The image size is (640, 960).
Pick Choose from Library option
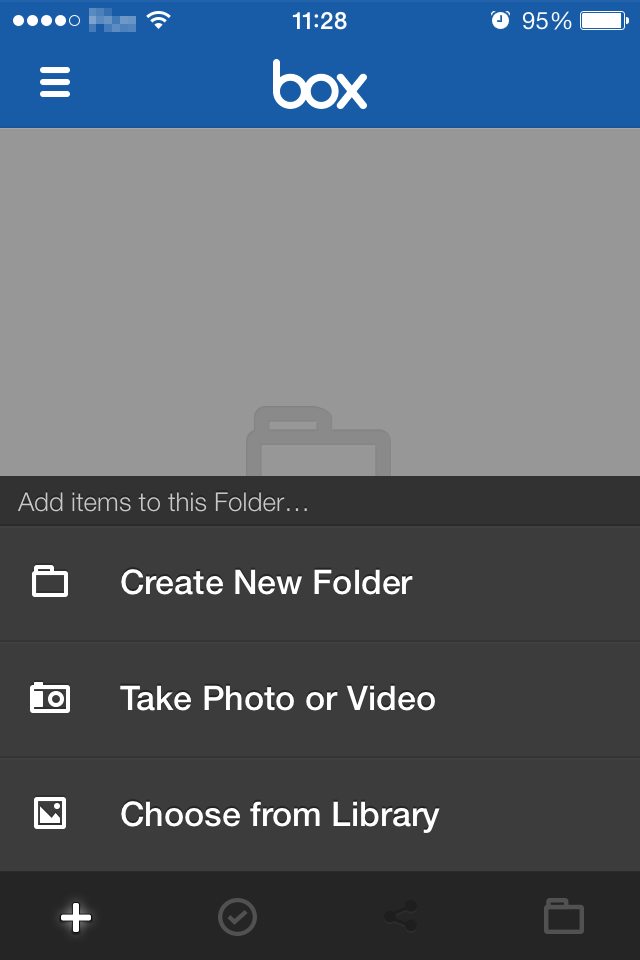click(x=320, y=815)
